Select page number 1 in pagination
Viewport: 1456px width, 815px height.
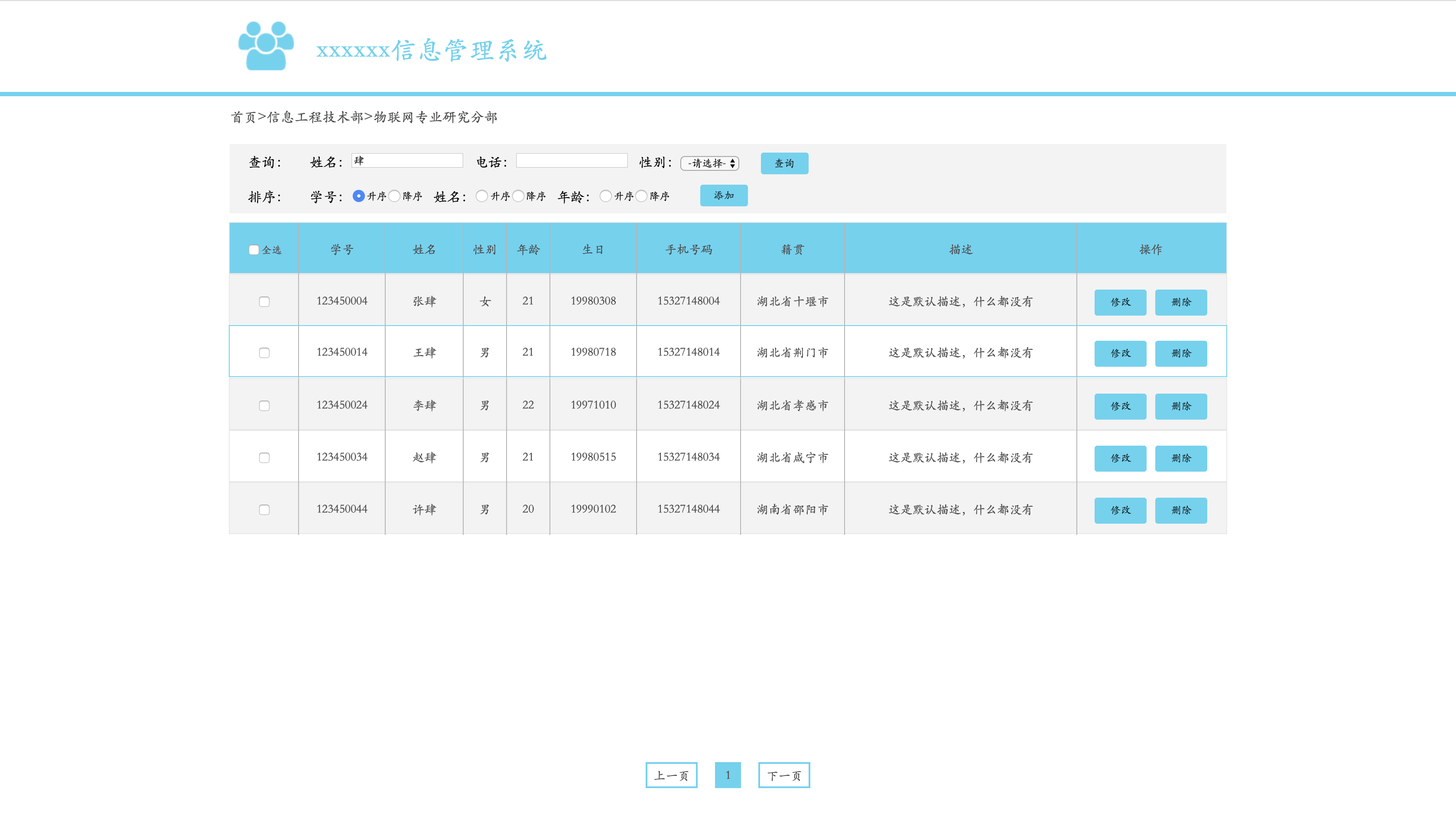pyautogui.click(x=728, y=776)
